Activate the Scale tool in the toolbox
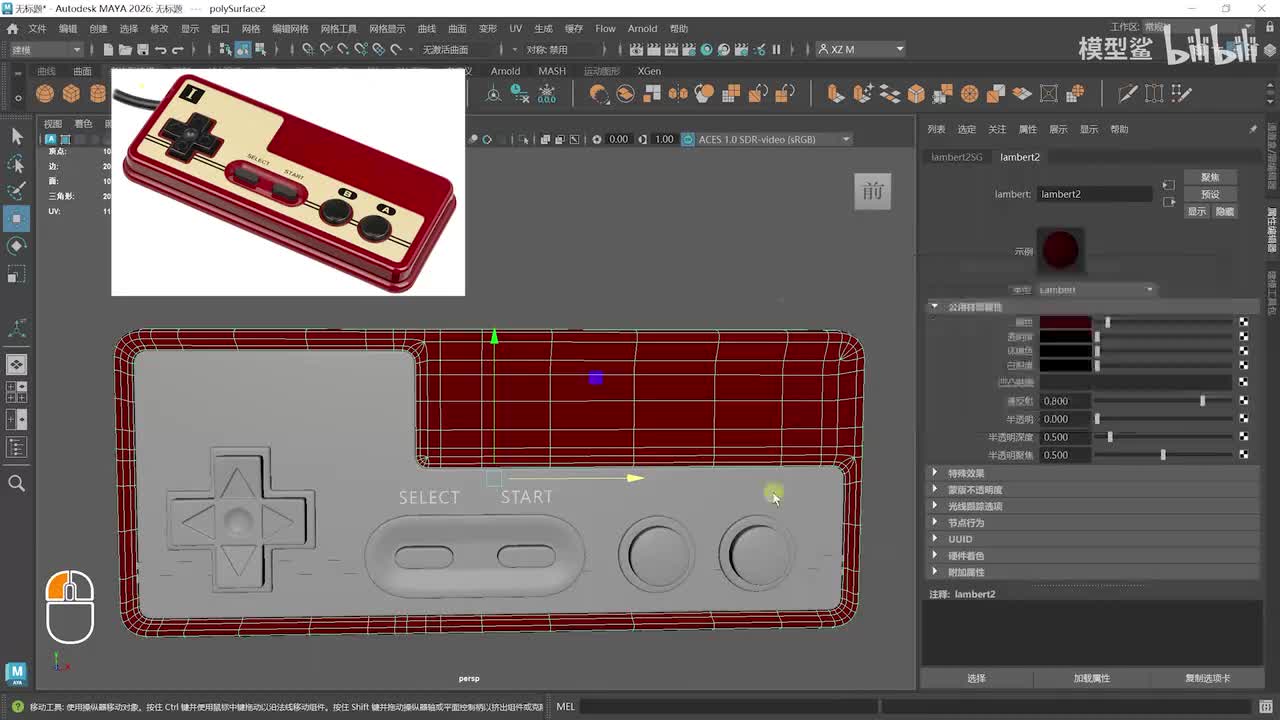Screen dimensions: 1280x720 (17, 273)
